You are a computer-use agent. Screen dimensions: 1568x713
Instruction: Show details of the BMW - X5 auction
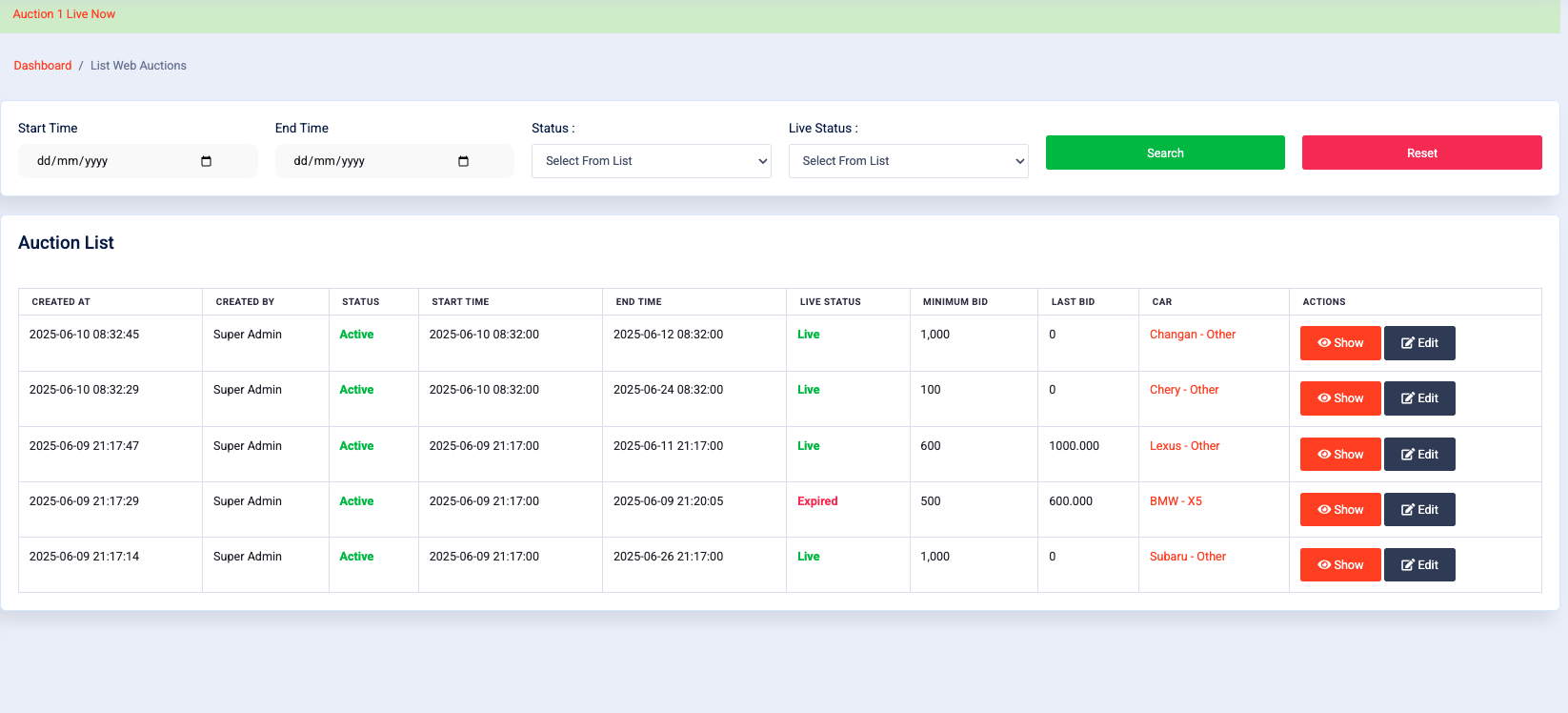click(x=1339, y=510)
